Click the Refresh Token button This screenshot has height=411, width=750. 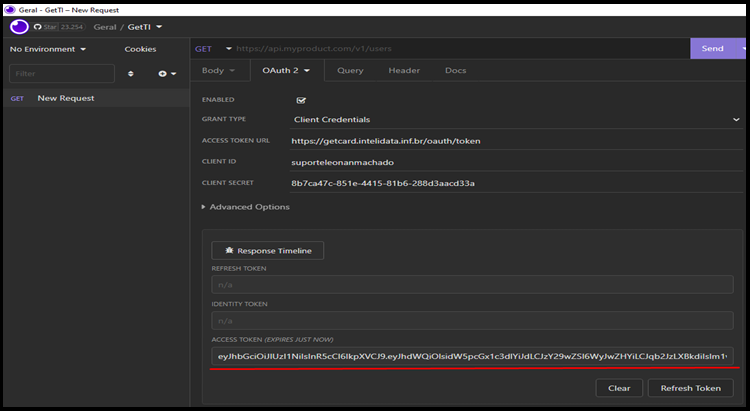click(691, 388)
